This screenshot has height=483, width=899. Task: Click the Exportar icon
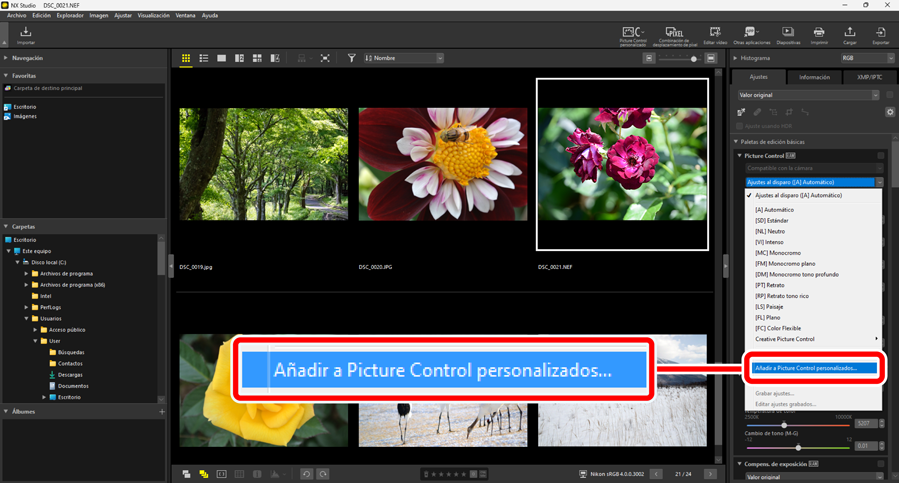880,35
